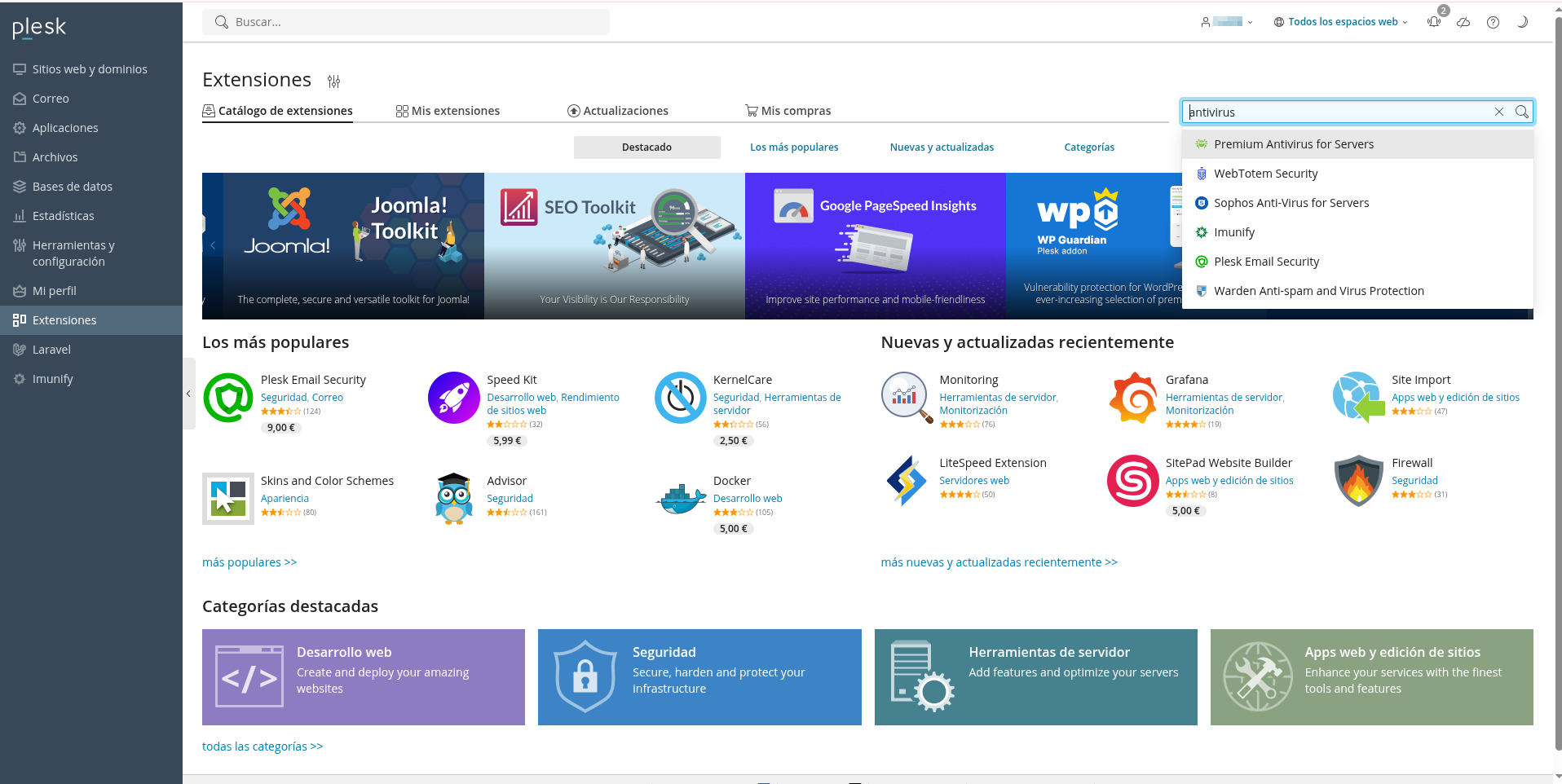The width and height of the screenshot is (1562, 784).
Task: Open Google PageSpeed Insights banner
Action: 876,245
